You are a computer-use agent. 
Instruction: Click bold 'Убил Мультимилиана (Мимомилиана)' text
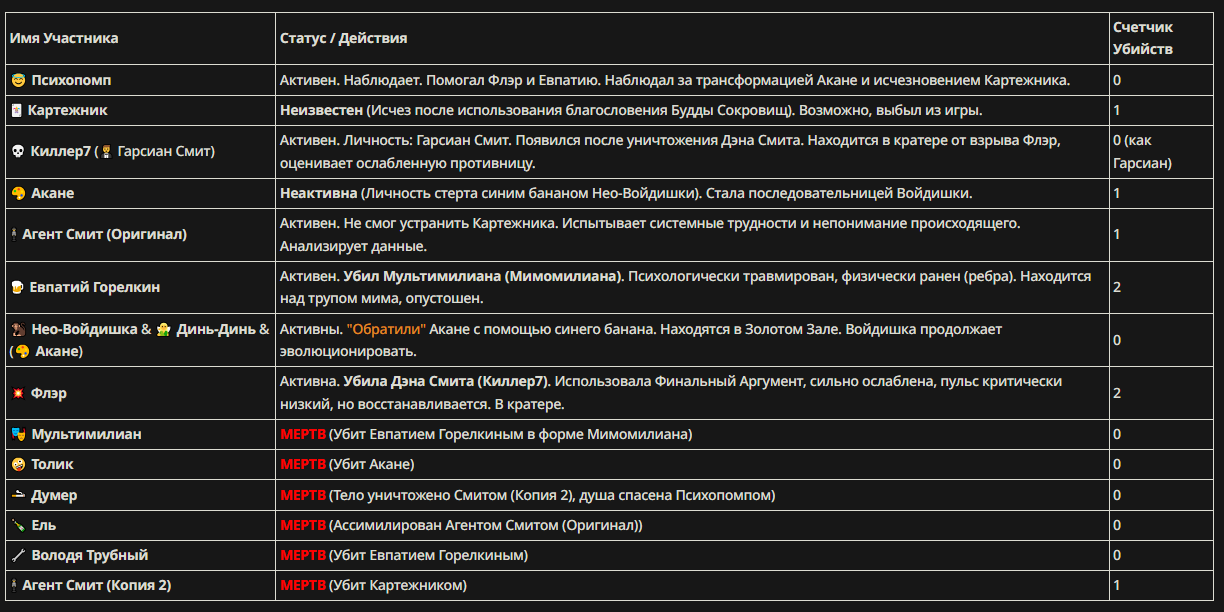coord(483,276)
